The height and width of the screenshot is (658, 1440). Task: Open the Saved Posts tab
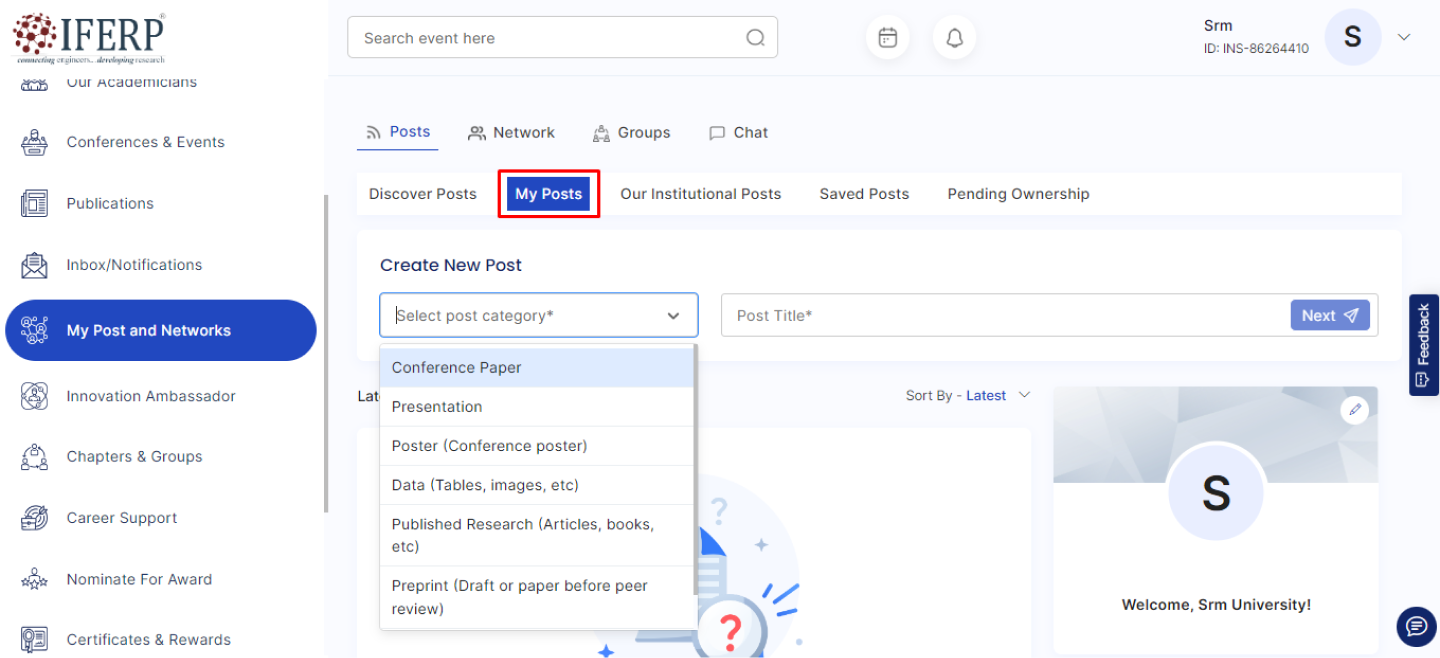864,194
